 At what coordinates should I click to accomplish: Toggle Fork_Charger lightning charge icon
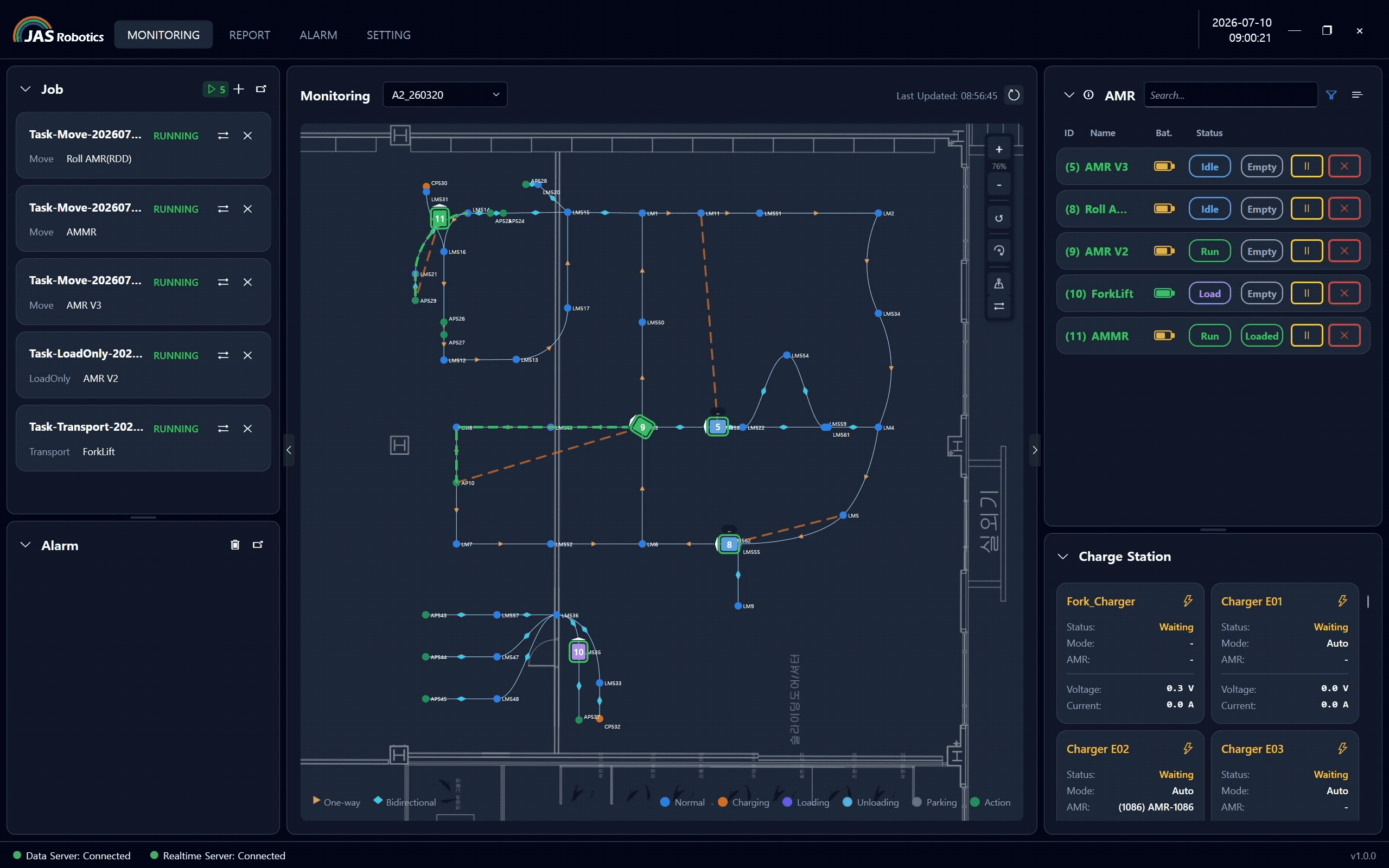pos(1188,601)
